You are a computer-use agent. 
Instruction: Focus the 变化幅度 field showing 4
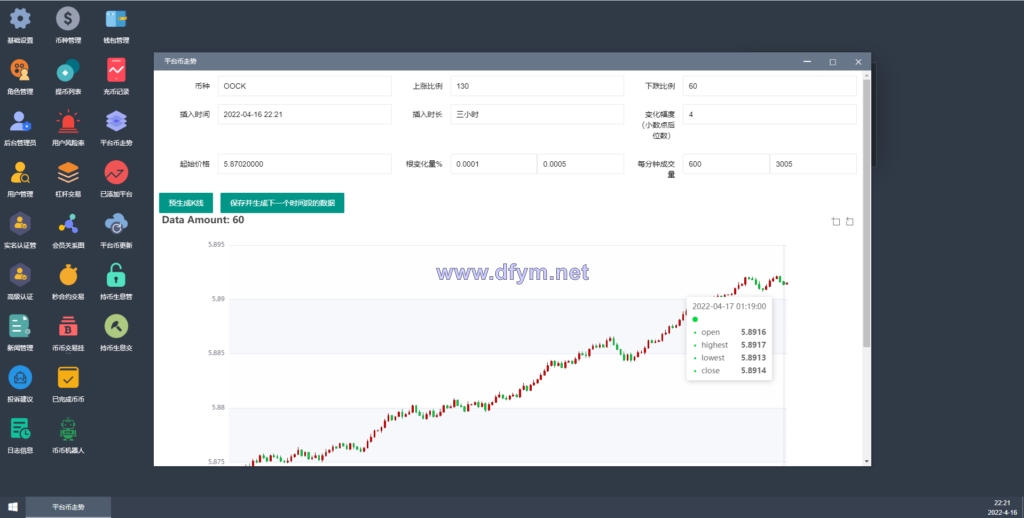pyautogui.click(x=769, y=114)
